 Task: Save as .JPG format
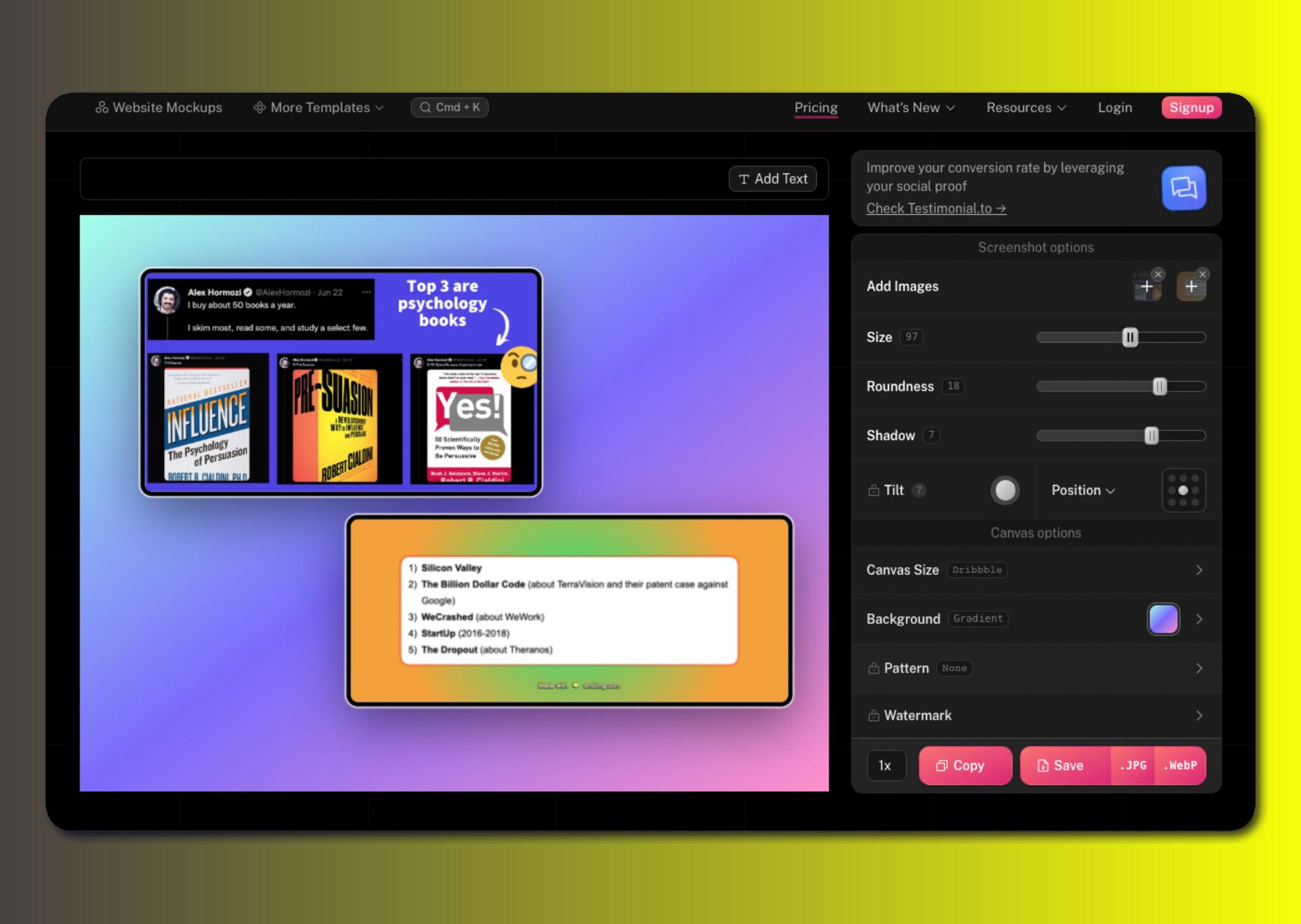1132,766
